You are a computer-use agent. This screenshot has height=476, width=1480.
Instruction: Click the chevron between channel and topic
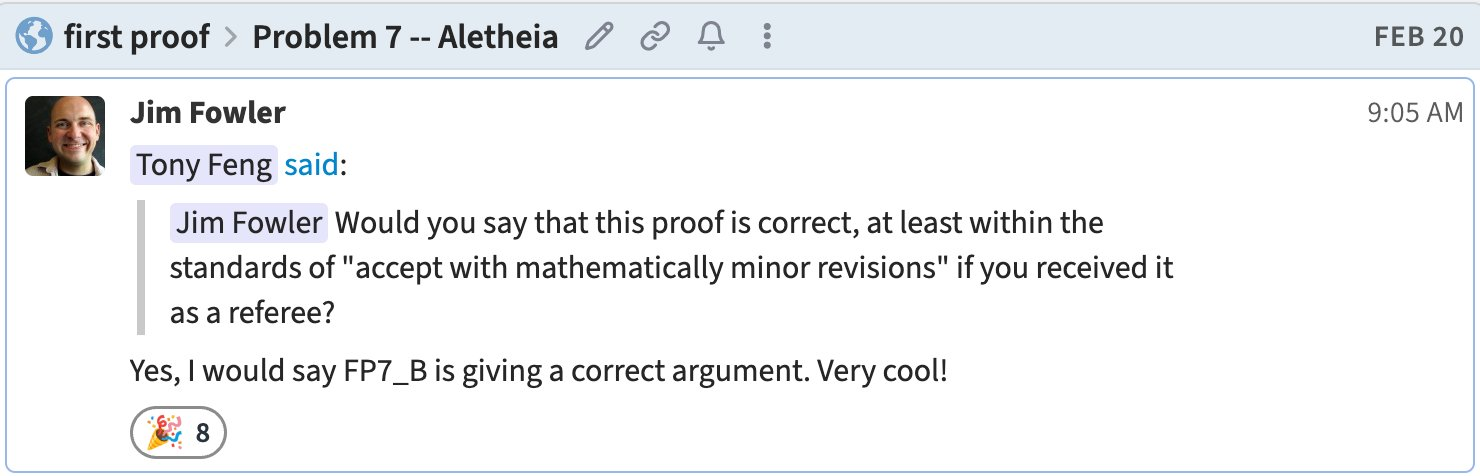[x=231, y=39]
